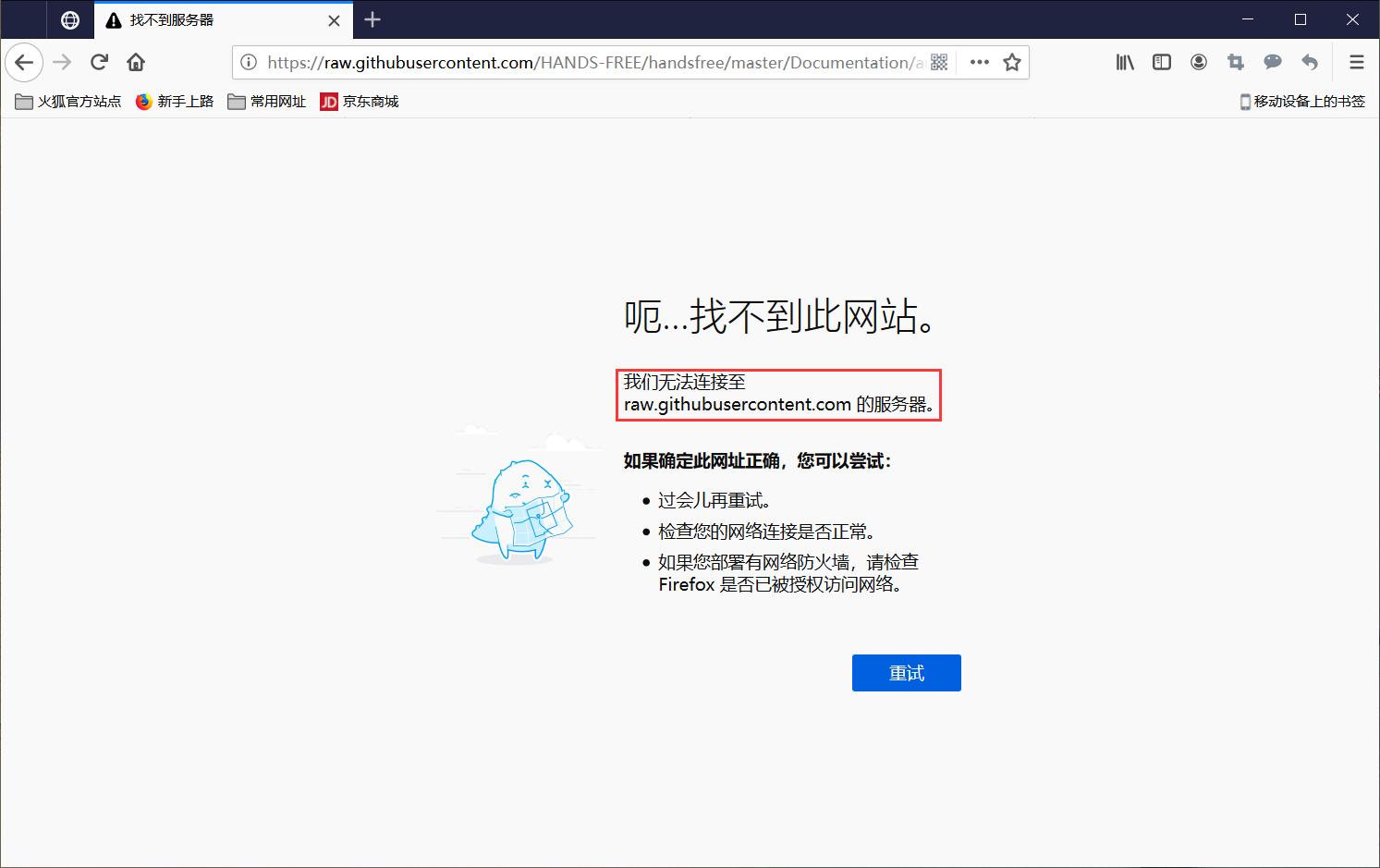
Task: Open page actions three-dot menu
Action: point(980,63)
